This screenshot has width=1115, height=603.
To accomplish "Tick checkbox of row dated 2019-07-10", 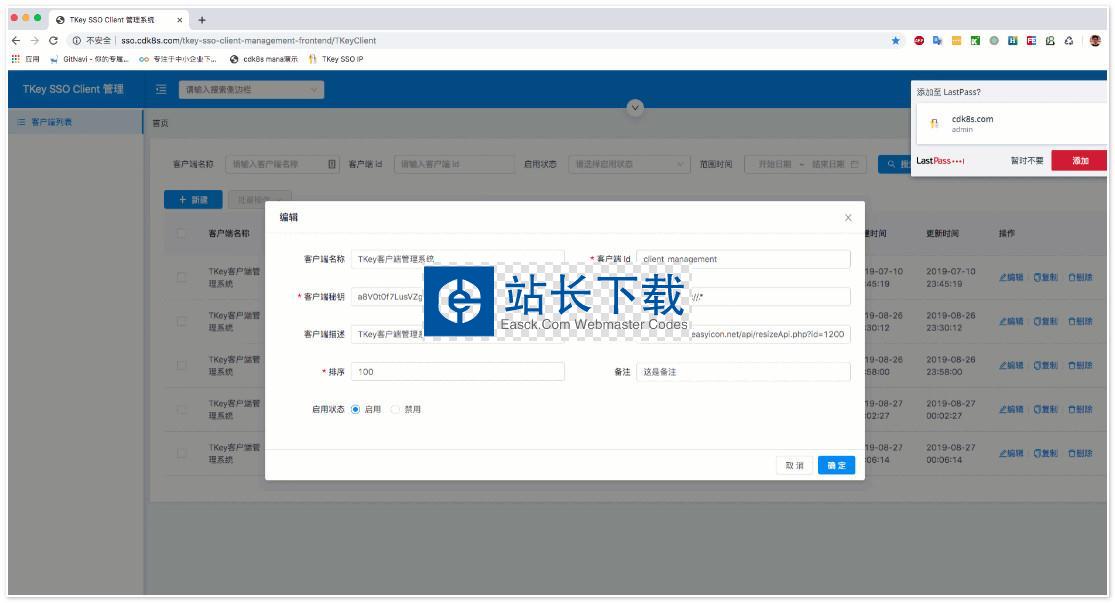I will coord(181,277).
